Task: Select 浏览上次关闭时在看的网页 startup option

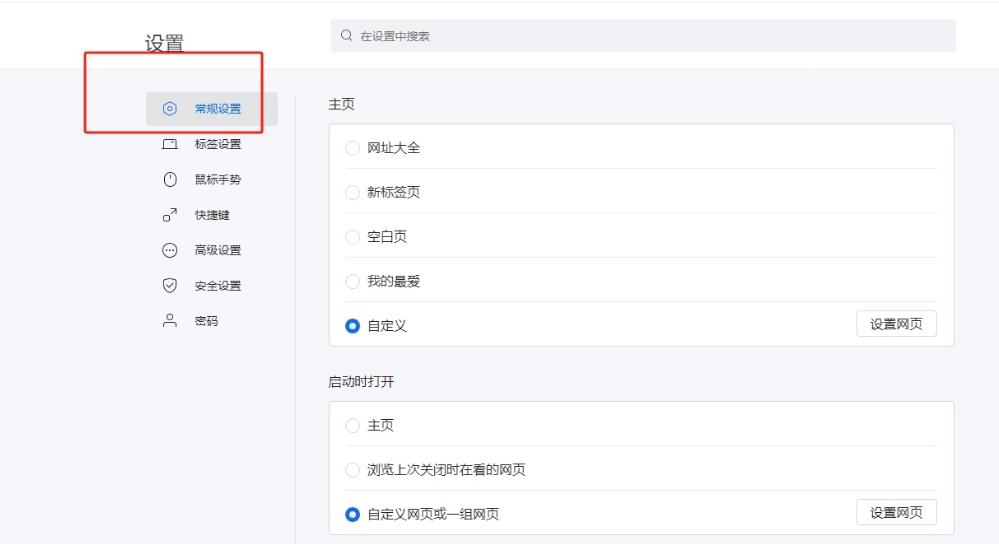Action: pos(352,470)
